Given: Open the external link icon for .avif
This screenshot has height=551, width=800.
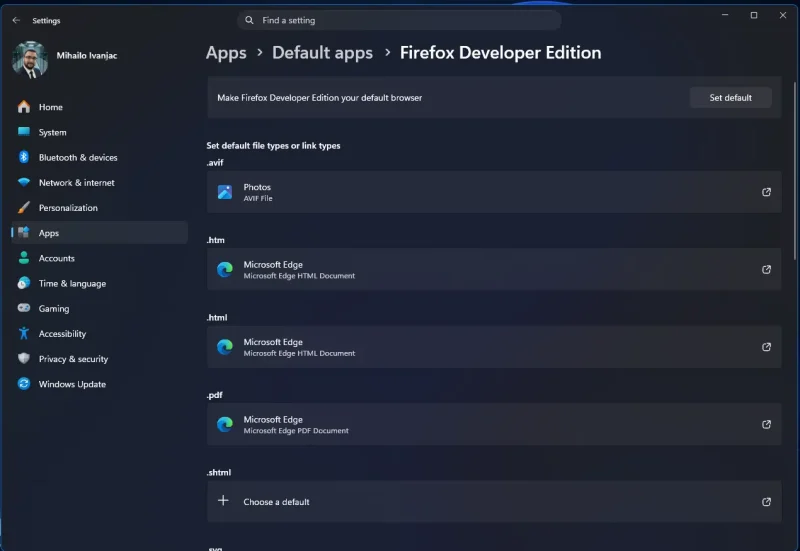Looking at the screenshot, I should [x=766, y=192].
